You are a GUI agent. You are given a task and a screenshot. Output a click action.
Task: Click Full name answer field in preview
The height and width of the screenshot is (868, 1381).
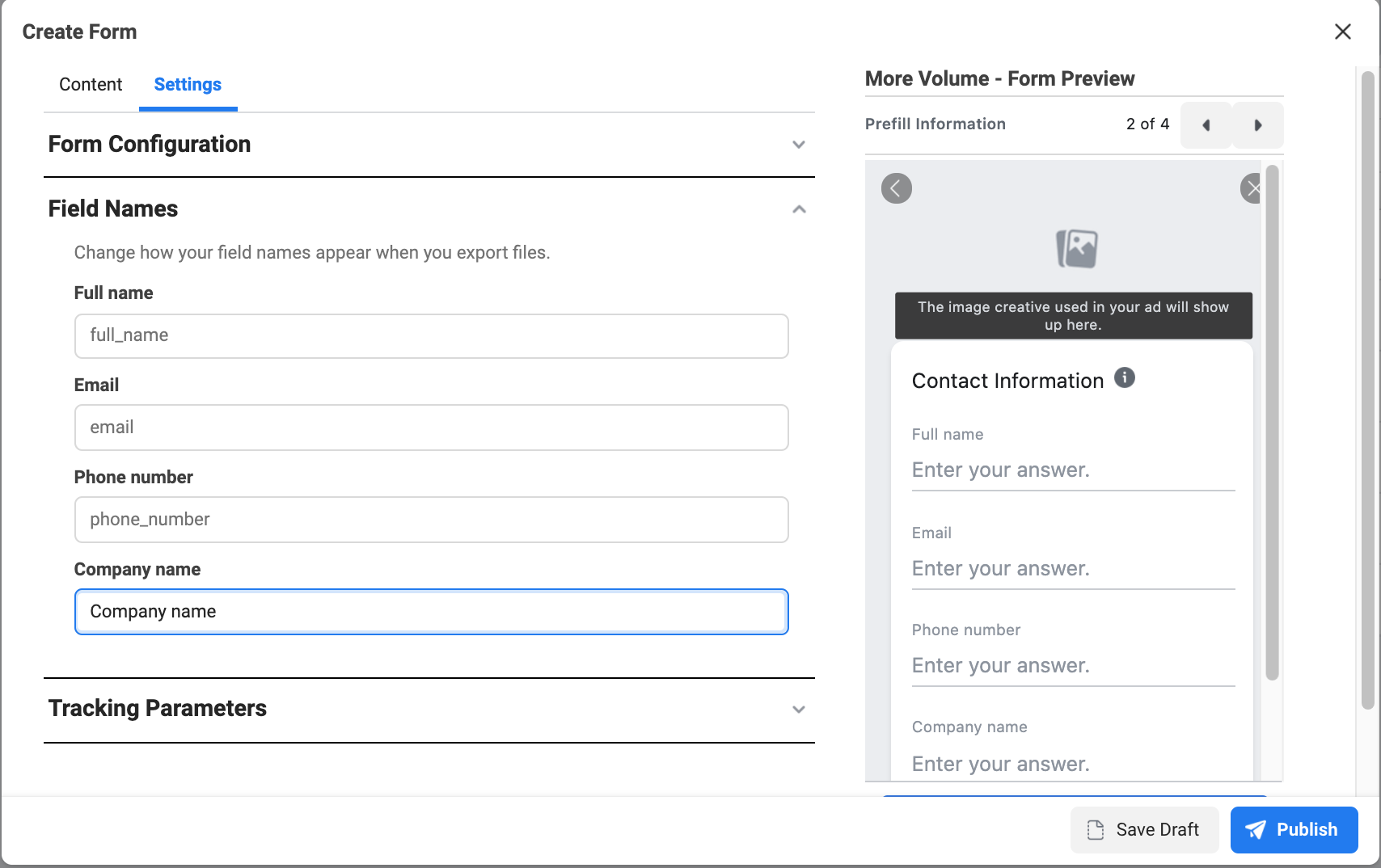click(x=1072, y=470)
